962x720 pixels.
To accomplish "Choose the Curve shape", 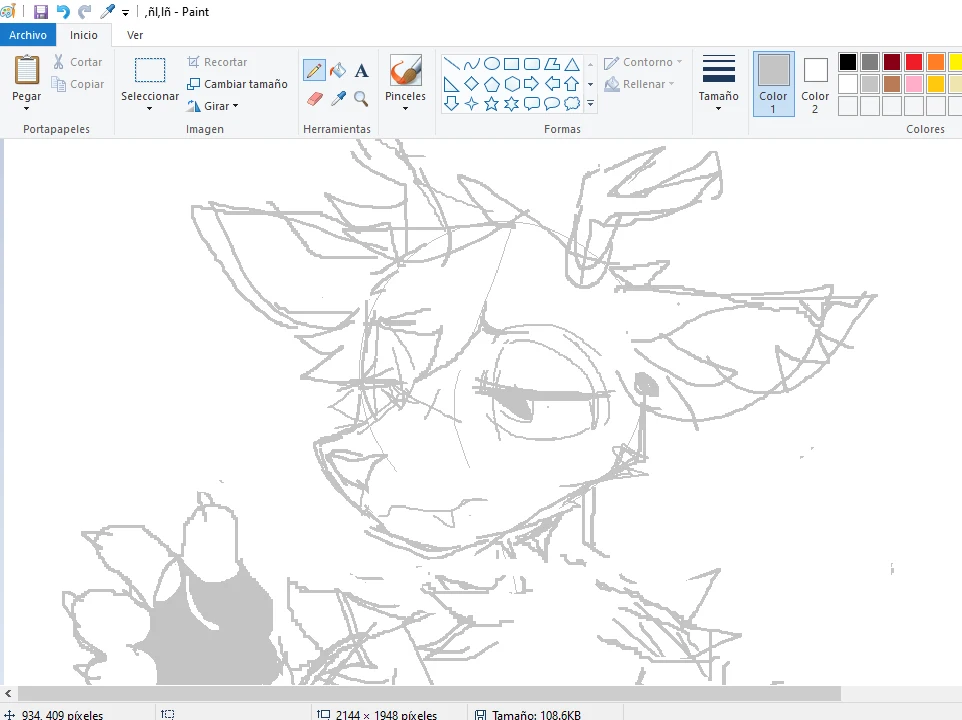I will 472,64.
